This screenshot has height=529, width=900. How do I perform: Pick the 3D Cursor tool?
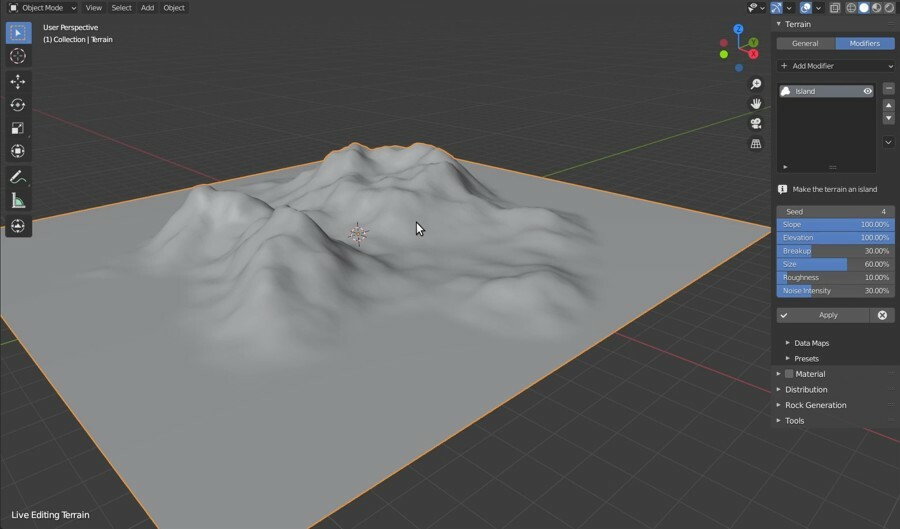(x=18, y=56)
